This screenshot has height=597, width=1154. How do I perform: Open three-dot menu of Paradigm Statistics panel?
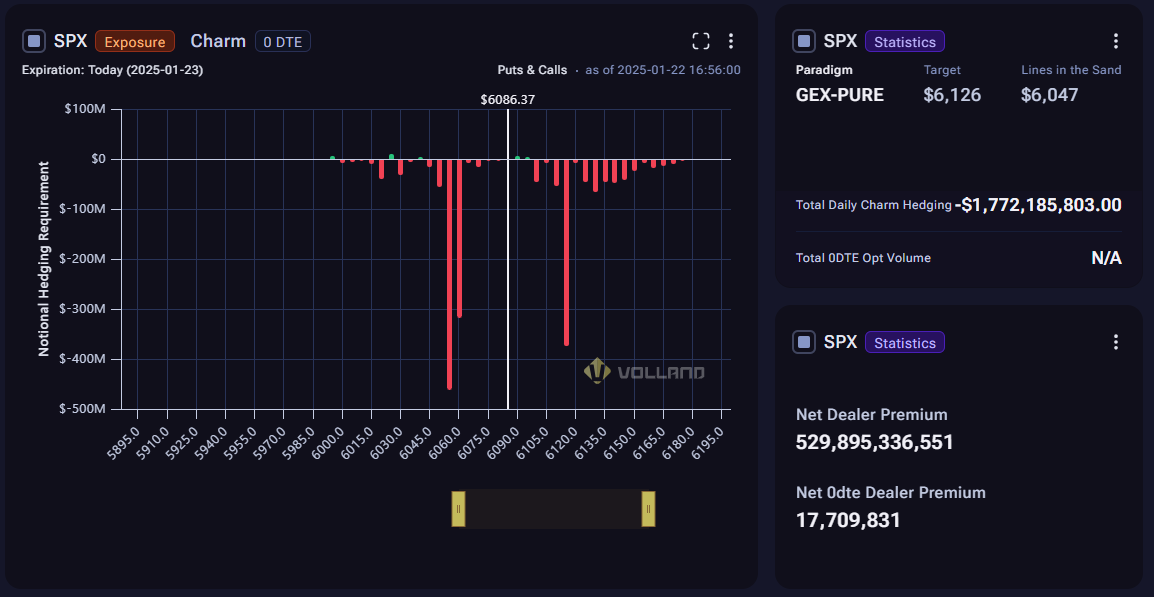[x=1116, y=41]
